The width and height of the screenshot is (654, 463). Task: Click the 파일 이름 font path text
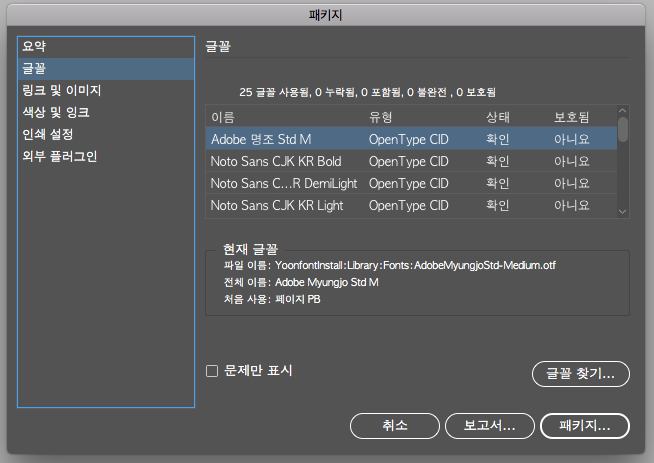pos(390,265)
